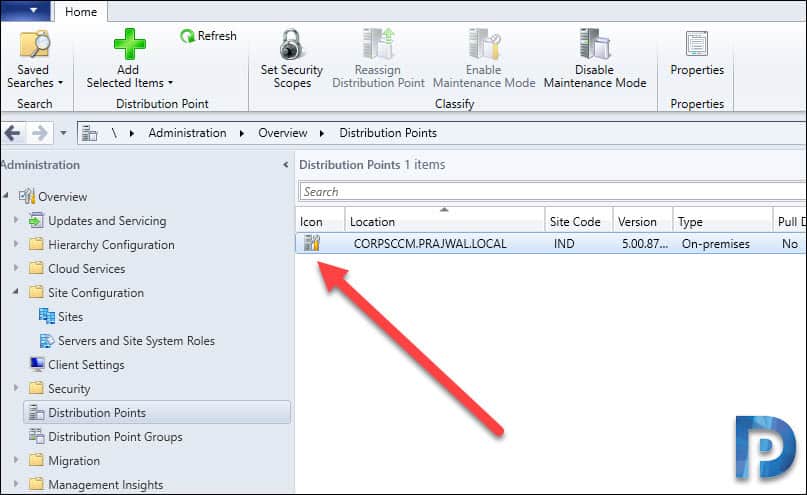Expand breadcrumb arrow after Administration
The image size is (807, 495).
coord(242,133)
